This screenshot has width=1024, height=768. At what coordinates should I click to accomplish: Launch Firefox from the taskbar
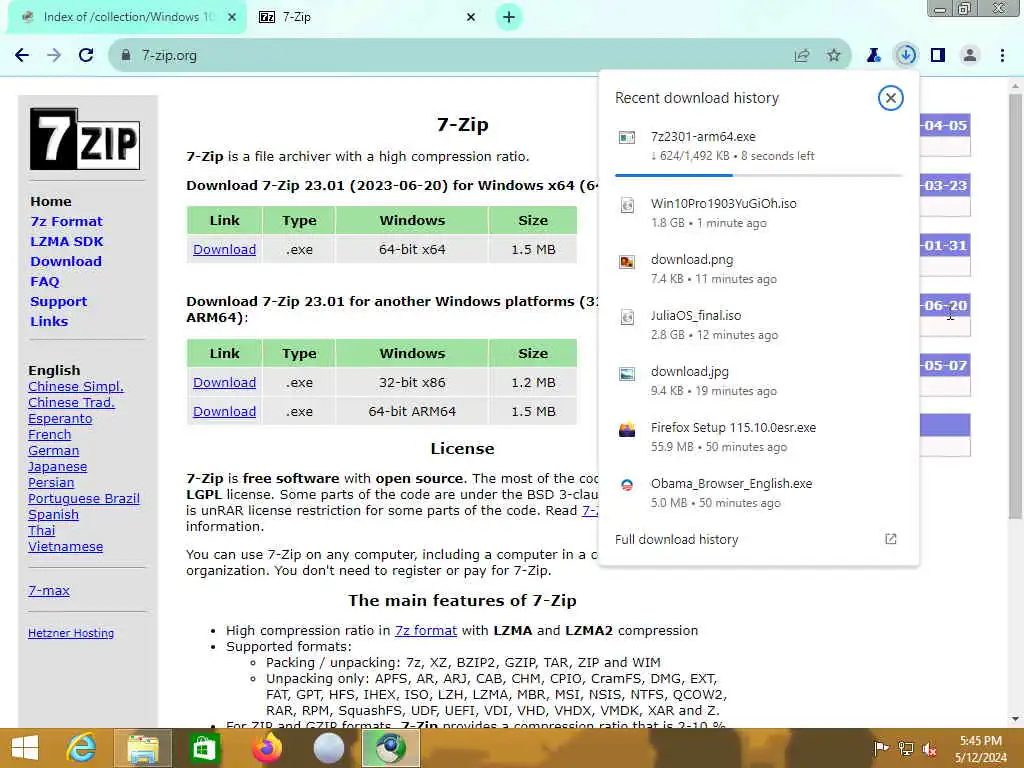click(x=266, y=748)
